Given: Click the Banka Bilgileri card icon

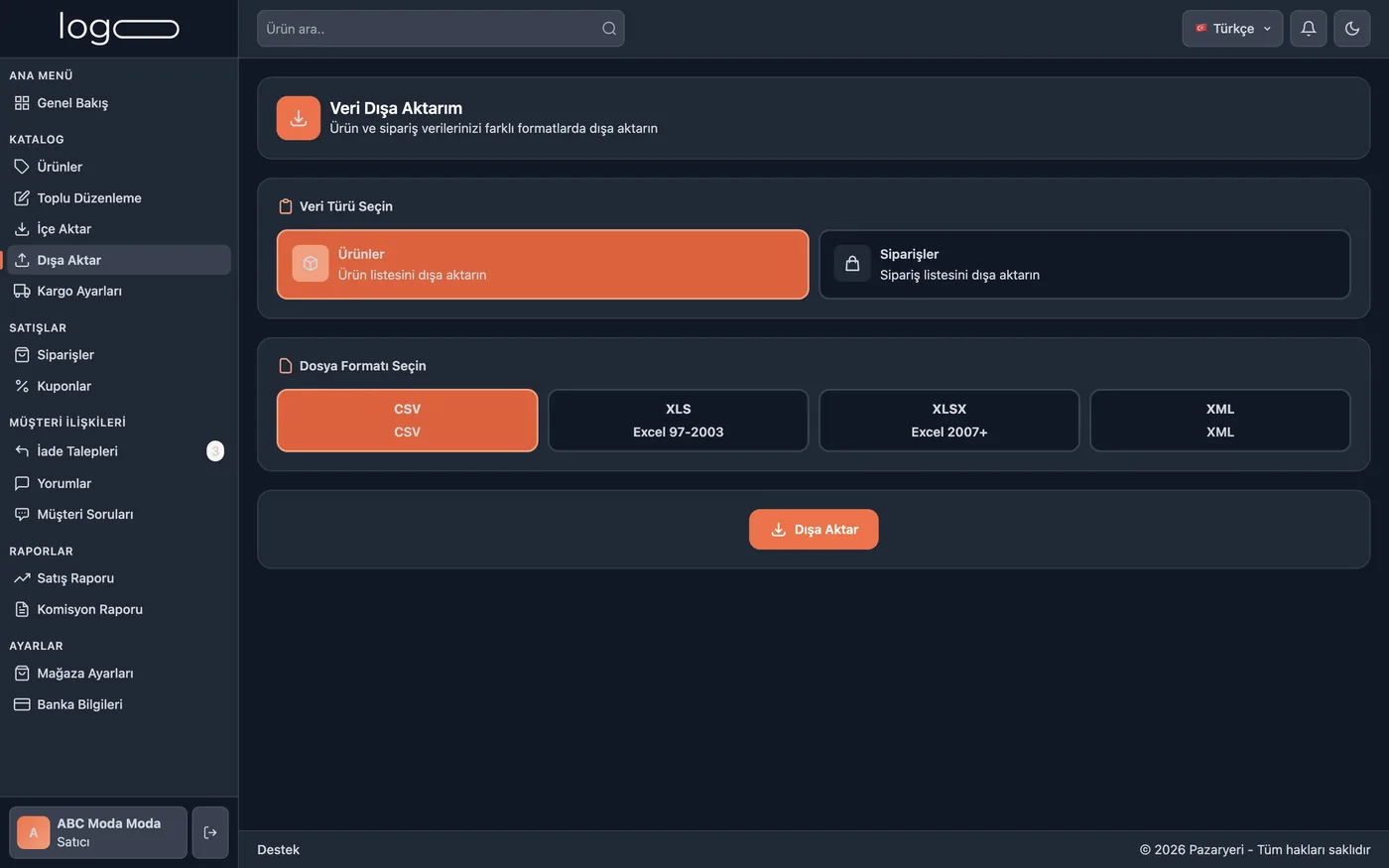Looking at the screenshot, I should [22, 704].
